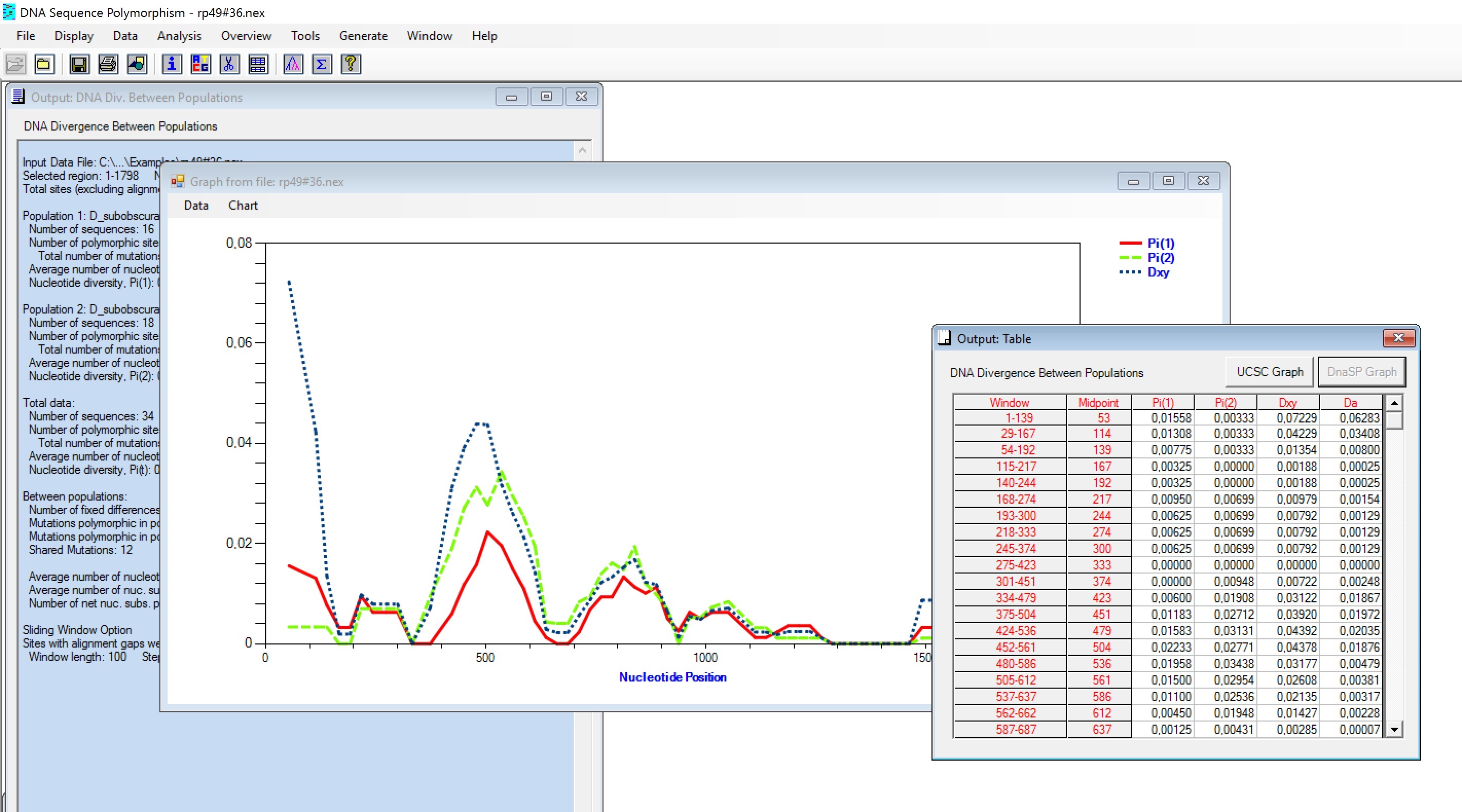The width and height of the screenshot is (1462, 812).
Task: Open the Data menu in the graph window
Action: [x=196, y=206]
